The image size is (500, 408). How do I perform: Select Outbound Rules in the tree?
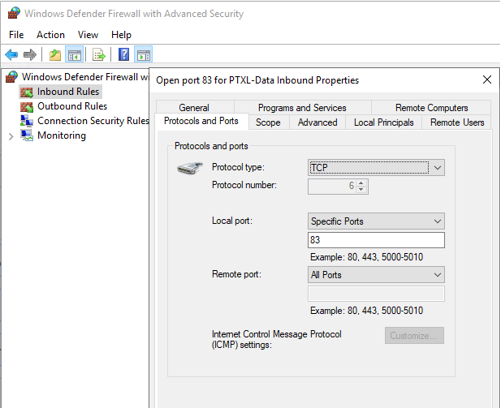click(72, 106)
